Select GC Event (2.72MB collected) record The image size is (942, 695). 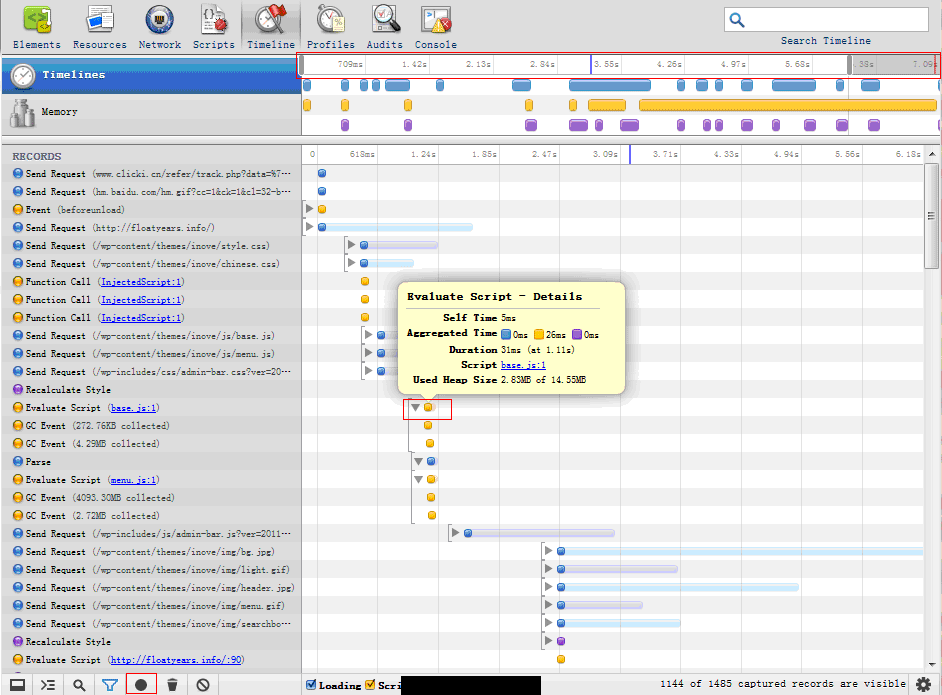[151, 516]
